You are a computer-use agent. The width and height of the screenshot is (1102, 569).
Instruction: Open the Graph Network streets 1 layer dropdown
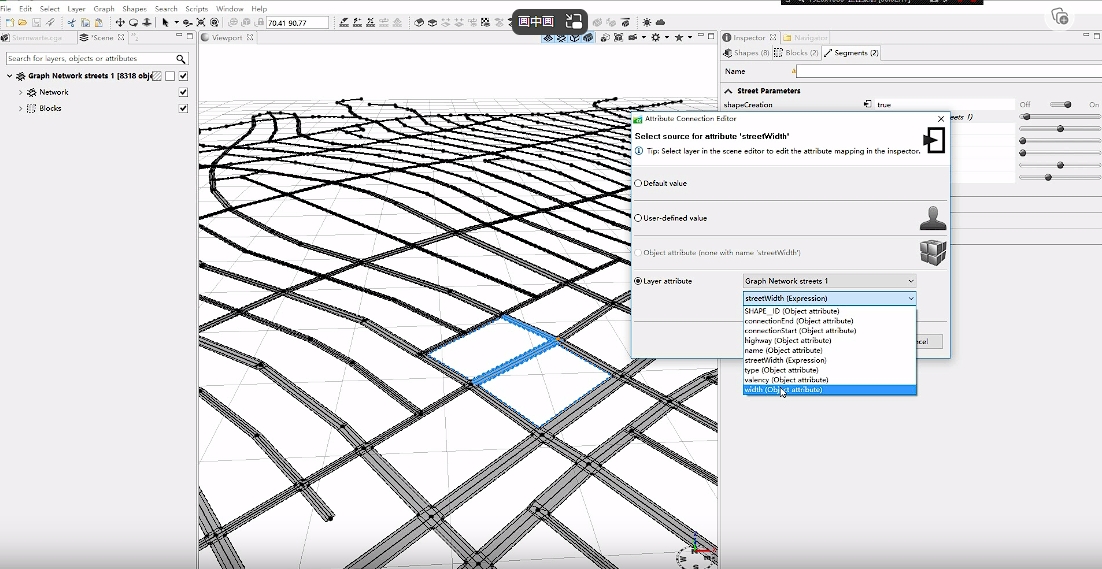point(829,281)
